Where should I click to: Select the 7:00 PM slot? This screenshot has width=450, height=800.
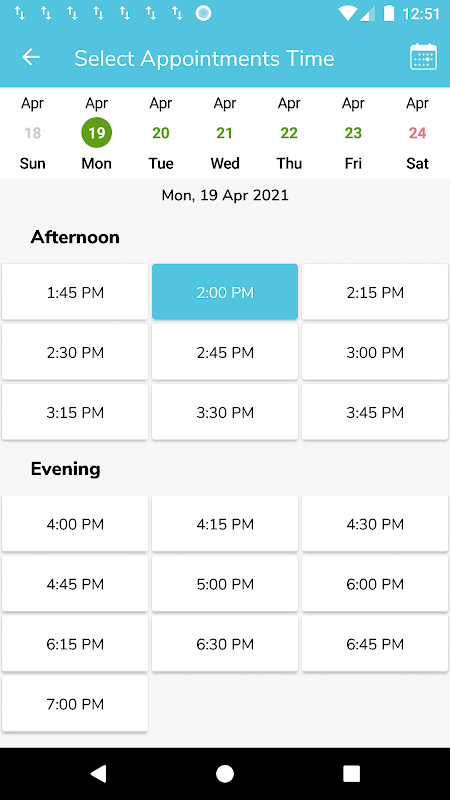tap(75, 704)
